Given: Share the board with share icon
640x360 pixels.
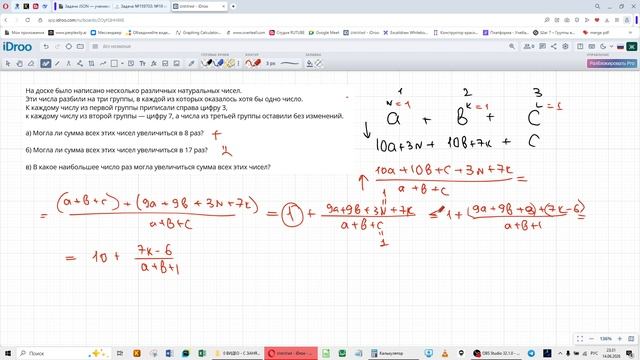Looking at the screenshot, I should point(553,47).
